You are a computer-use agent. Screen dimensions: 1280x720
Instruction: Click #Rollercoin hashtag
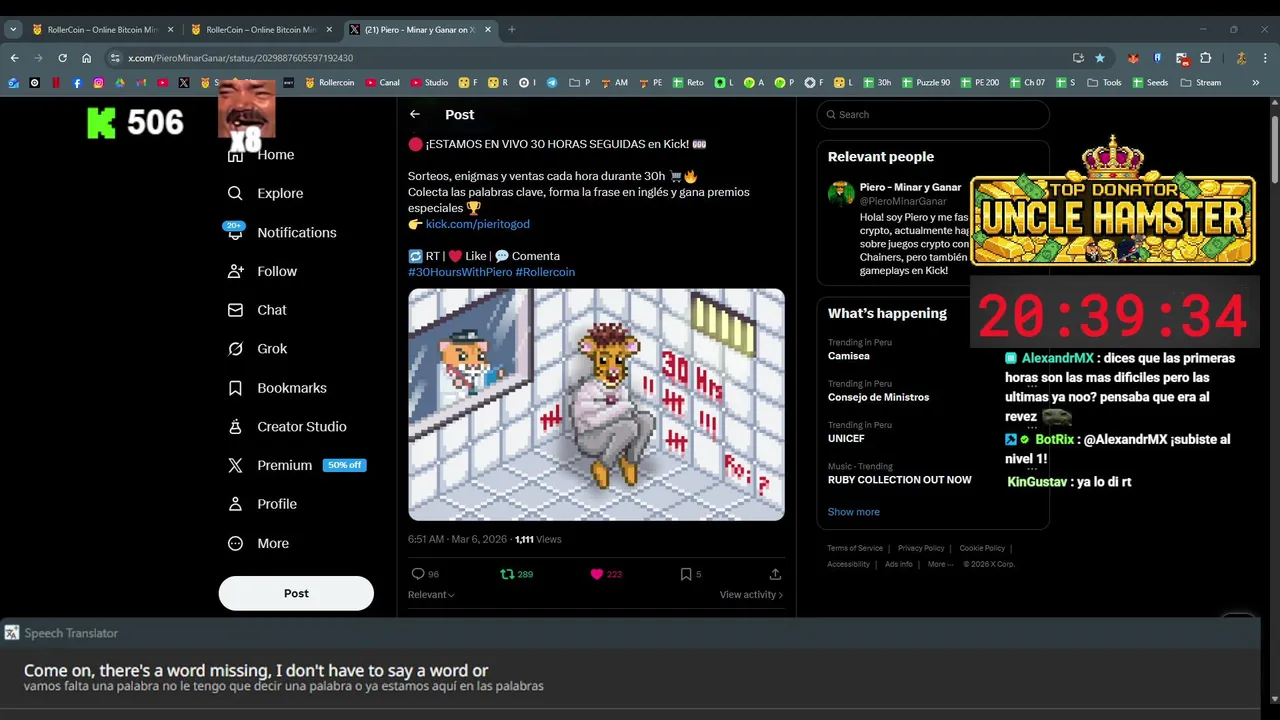coord(545,272)
